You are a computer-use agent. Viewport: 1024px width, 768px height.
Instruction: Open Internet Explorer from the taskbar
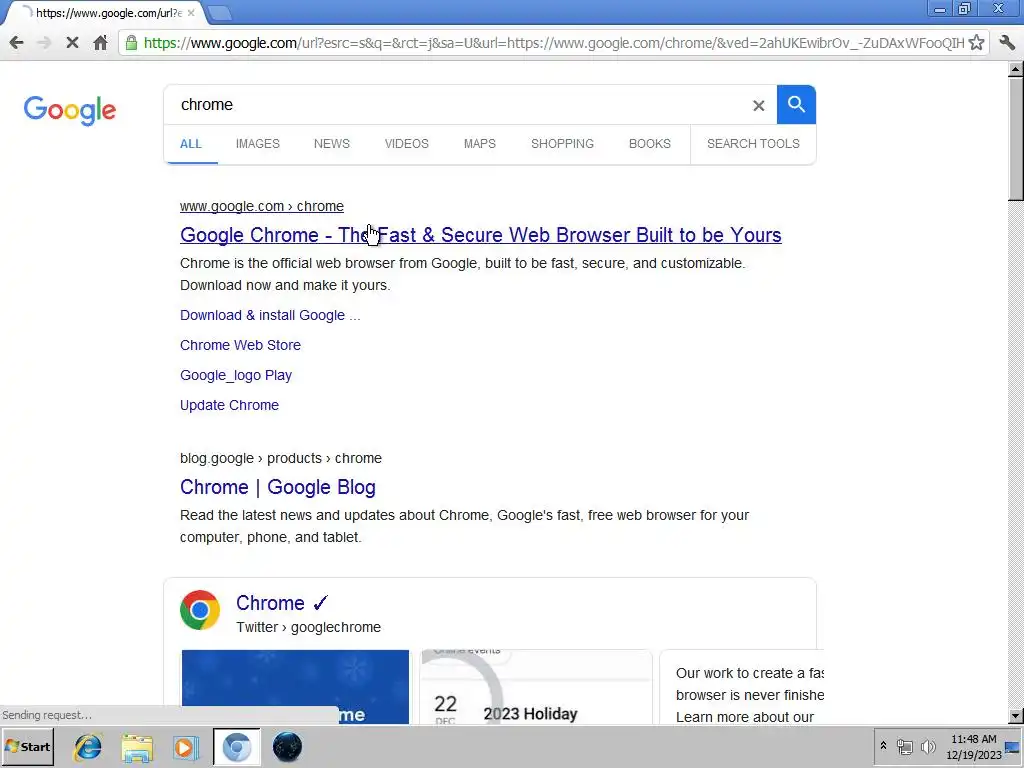pyautogui.click(x=88, y=747)
